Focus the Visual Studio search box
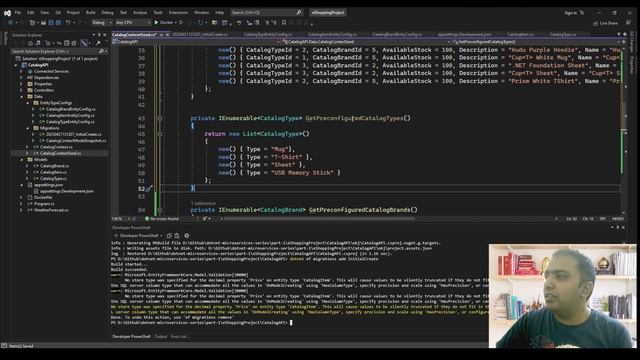 [266, 13]
